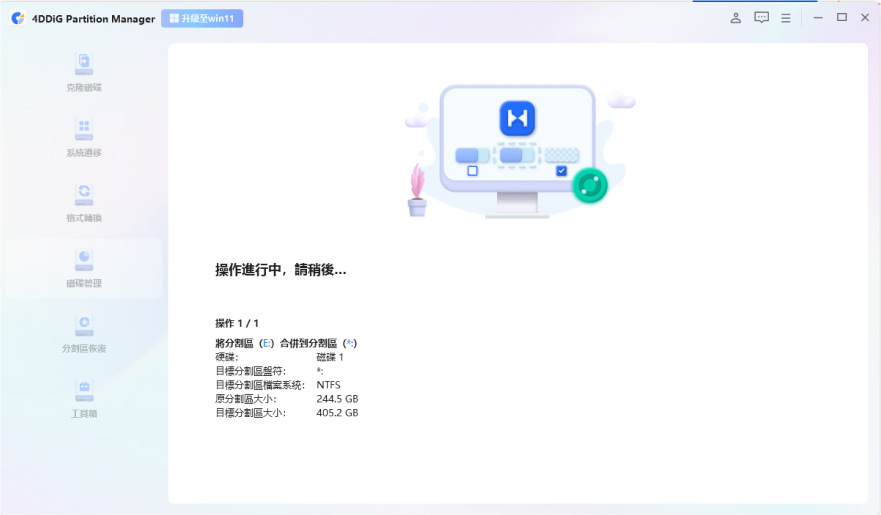
Task: Open the 工具箱 (Toolbox) sidebar item
Action: [x=84, y=399]
